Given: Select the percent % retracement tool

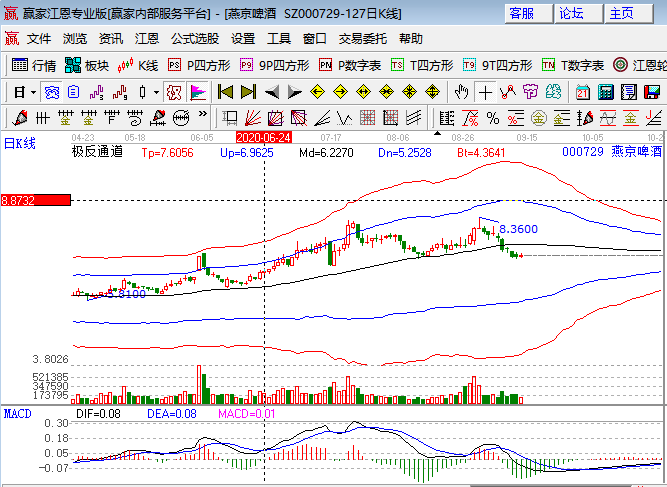Looking at the screenshot, I should pyautogui.click(x=493, y=118).
